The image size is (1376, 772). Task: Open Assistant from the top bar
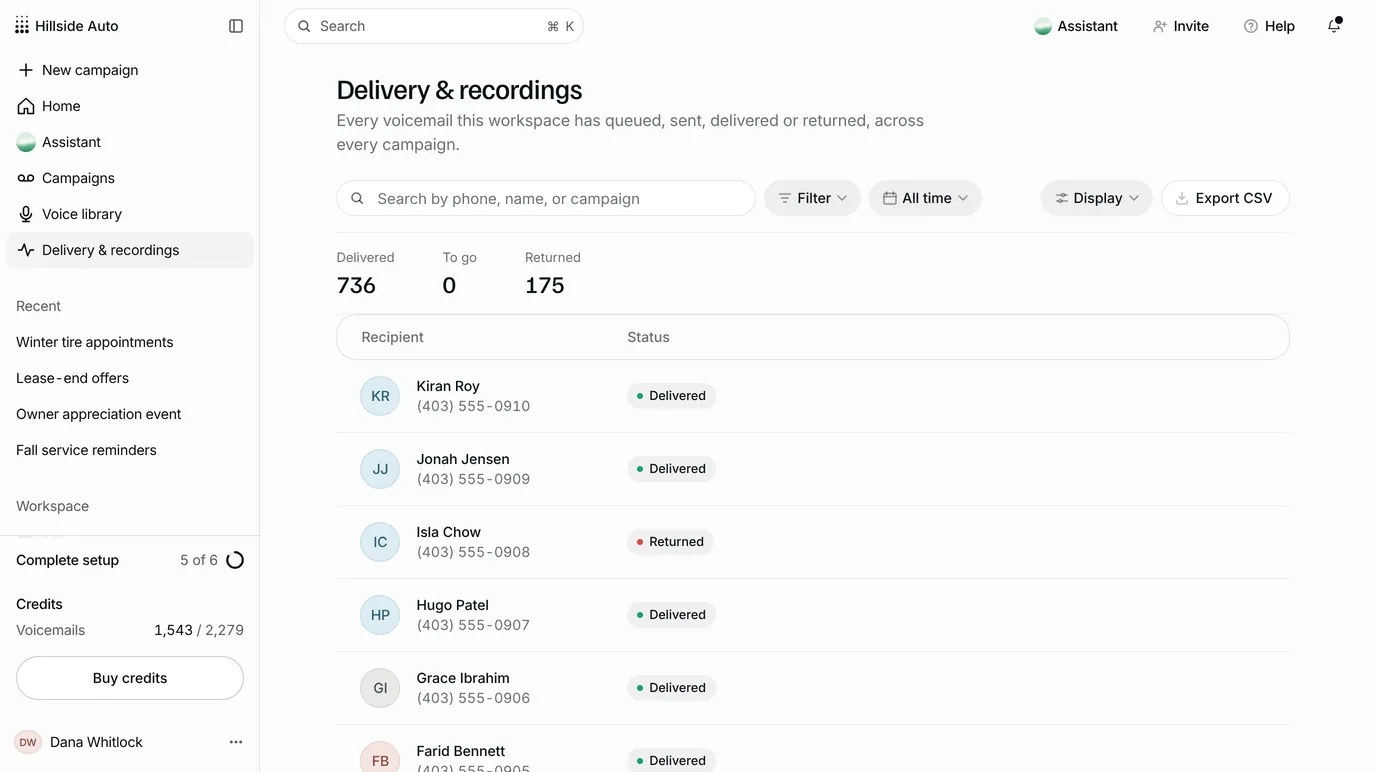point(1076,26)
